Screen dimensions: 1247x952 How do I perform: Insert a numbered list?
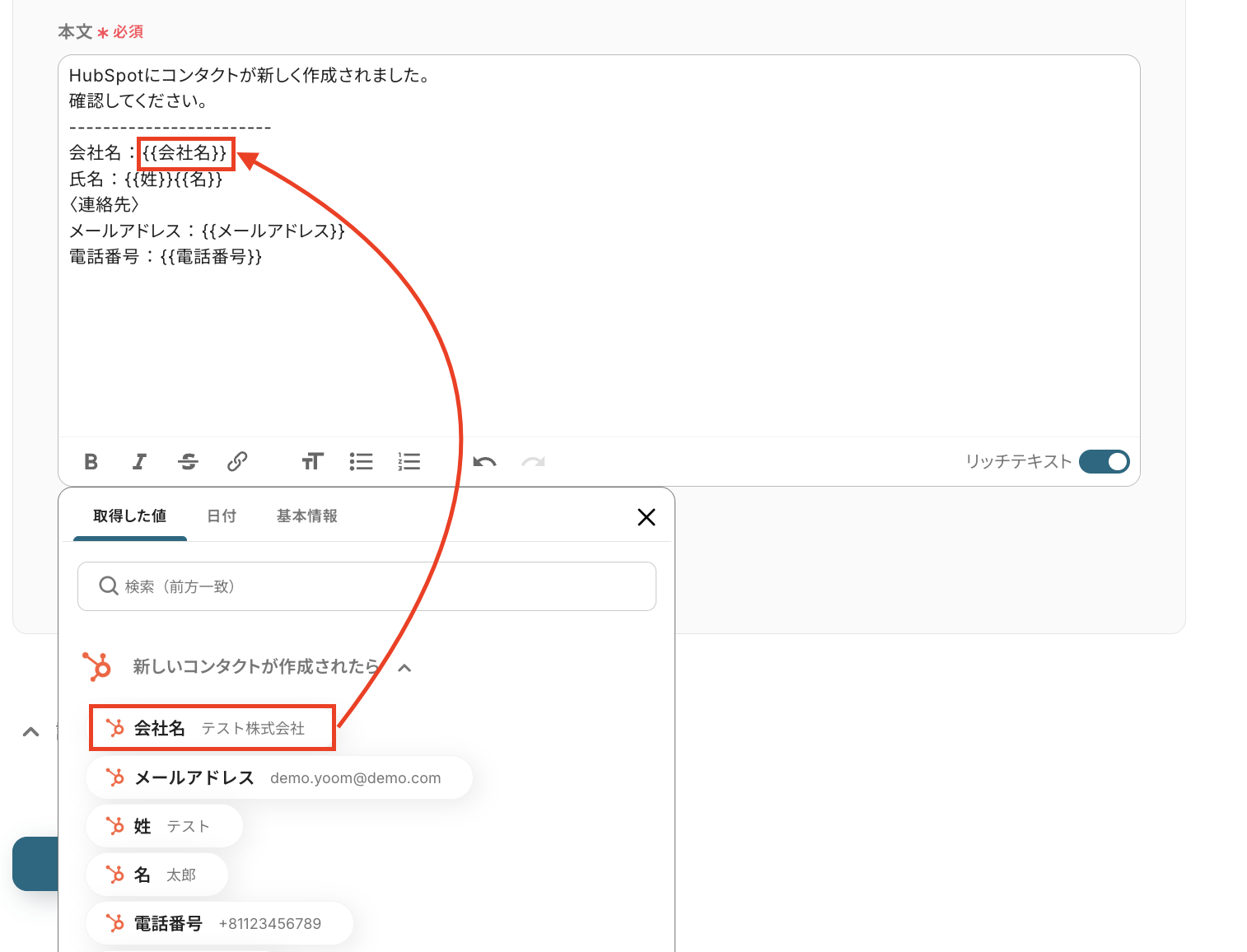coord(409,462)
